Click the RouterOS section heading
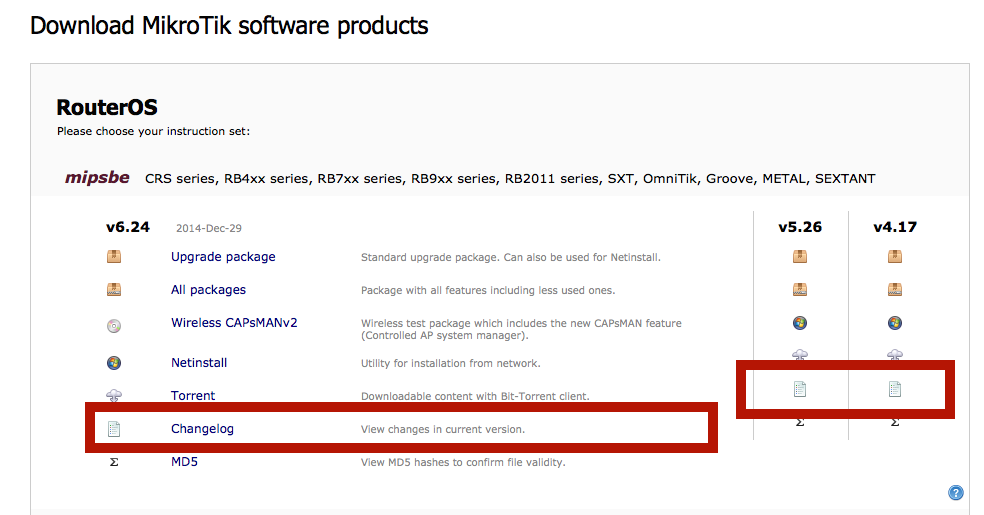Screen dimensions: 984x515 pyautogui.click(x=107, y=107)
